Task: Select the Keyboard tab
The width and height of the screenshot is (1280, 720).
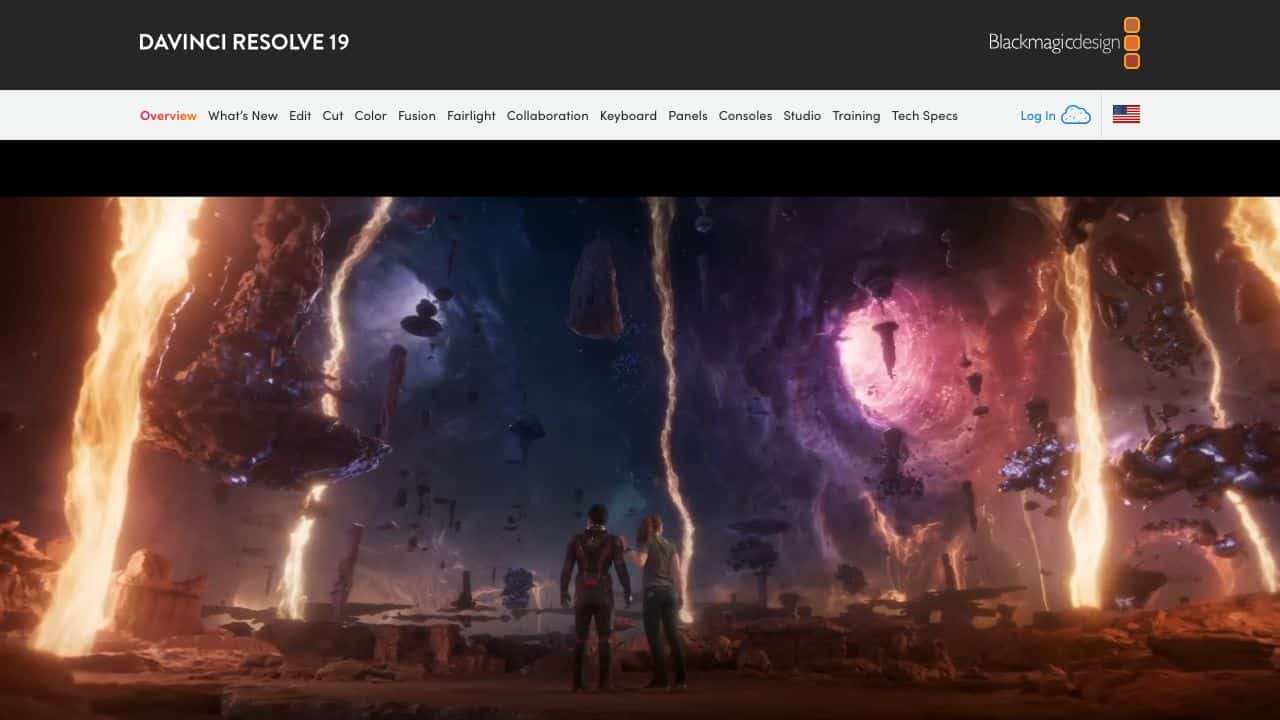Action: (628, 116)
